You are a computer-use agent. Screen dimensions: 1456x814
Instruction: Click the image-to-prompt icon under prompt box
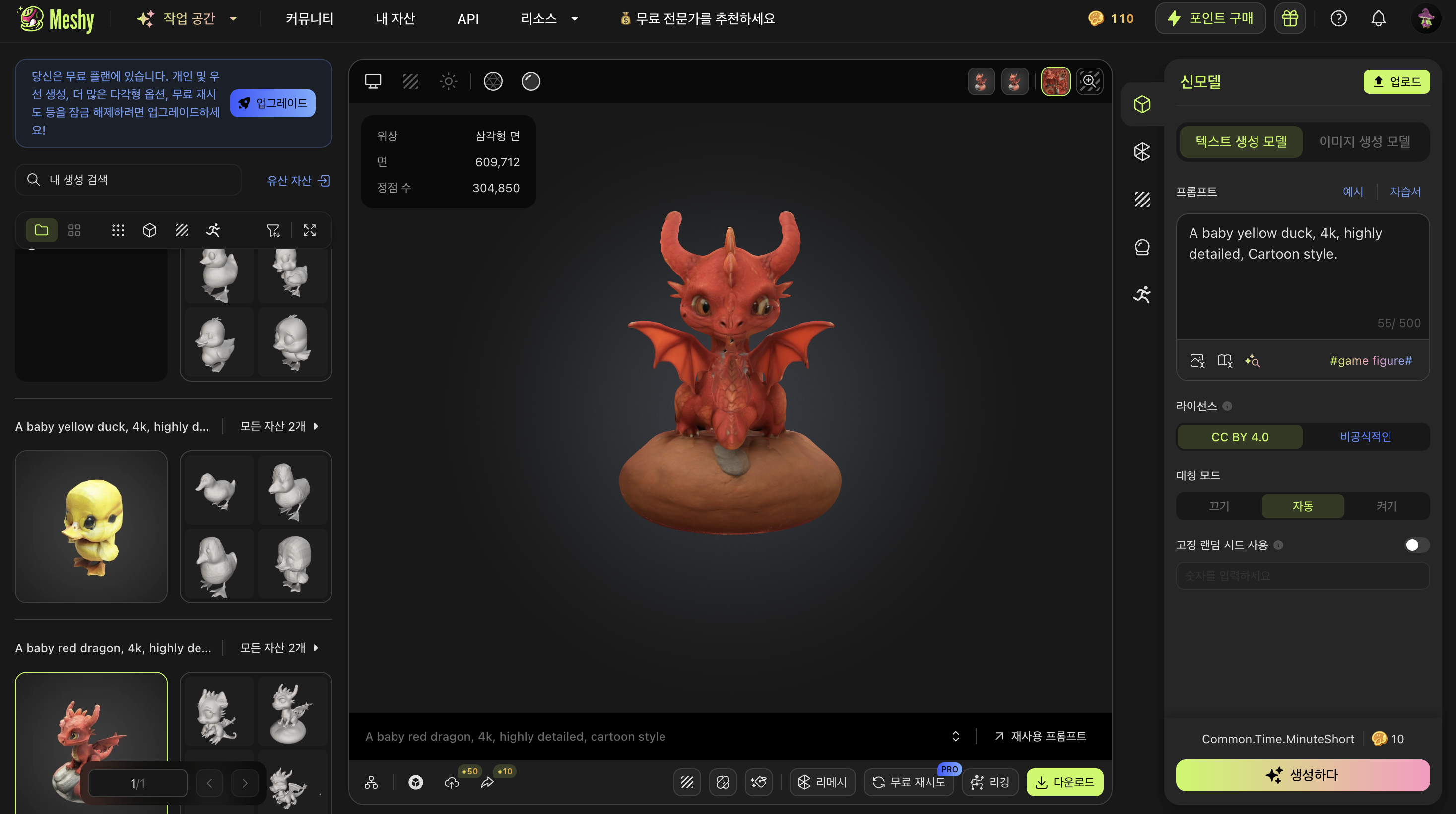1197,361
